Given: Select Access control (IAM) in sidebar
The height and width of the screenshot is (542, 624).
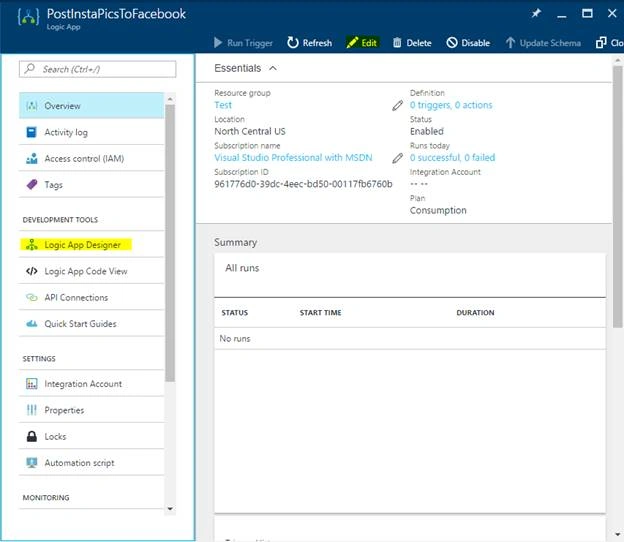Looking at the screenshot, I should (x=91, y=158).
